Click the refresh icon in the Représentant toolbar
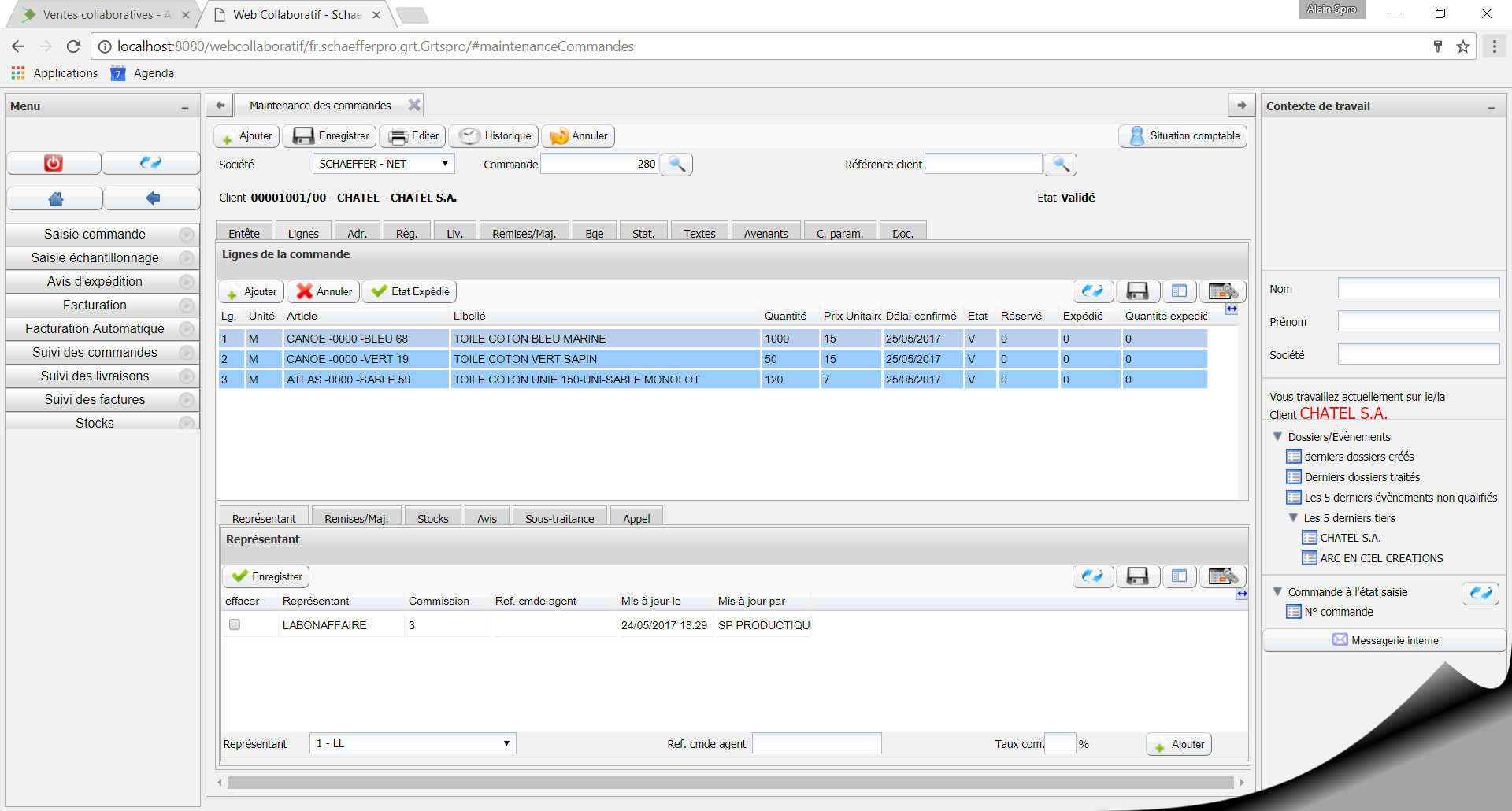 point(1093,576)
